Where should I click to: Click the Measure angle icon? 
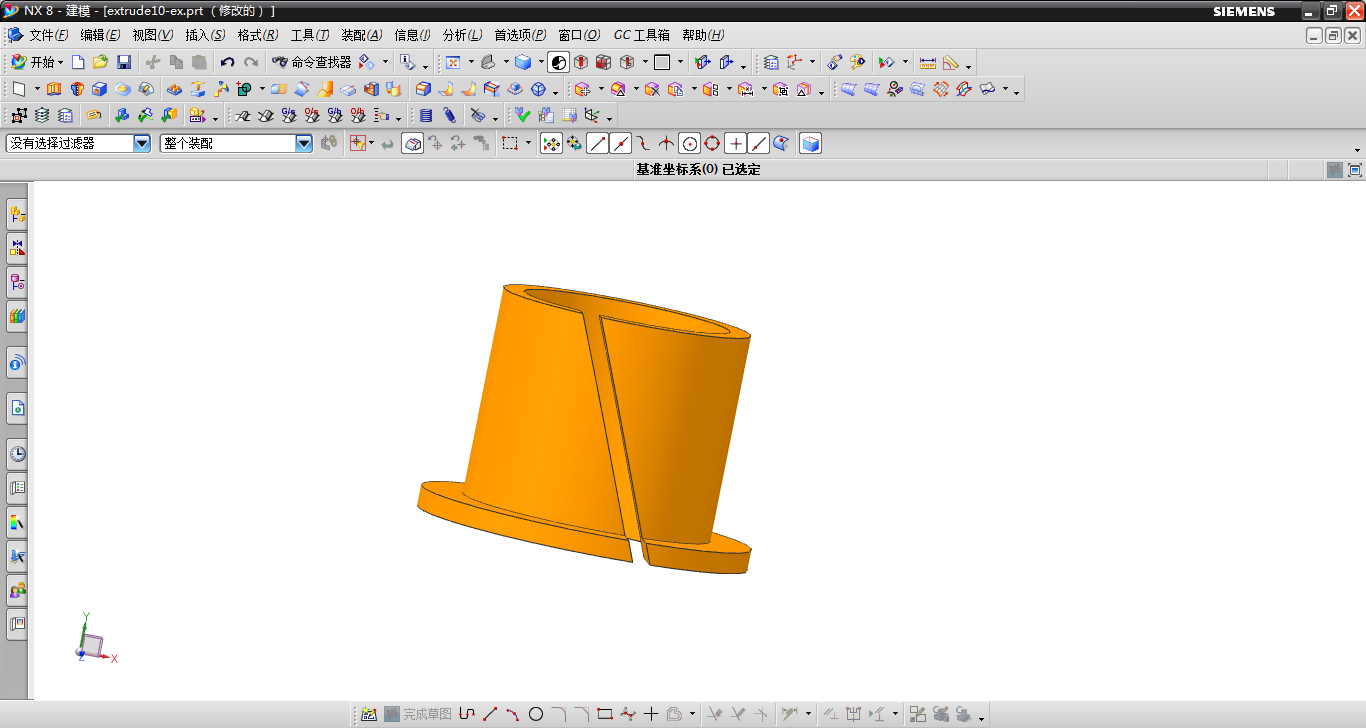(x=950, y=62)
